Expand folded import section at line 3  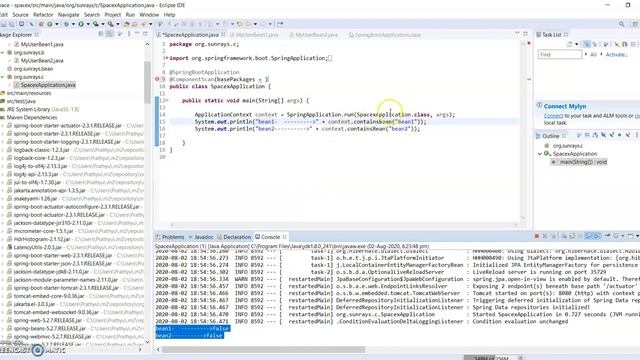click(167, 58)
